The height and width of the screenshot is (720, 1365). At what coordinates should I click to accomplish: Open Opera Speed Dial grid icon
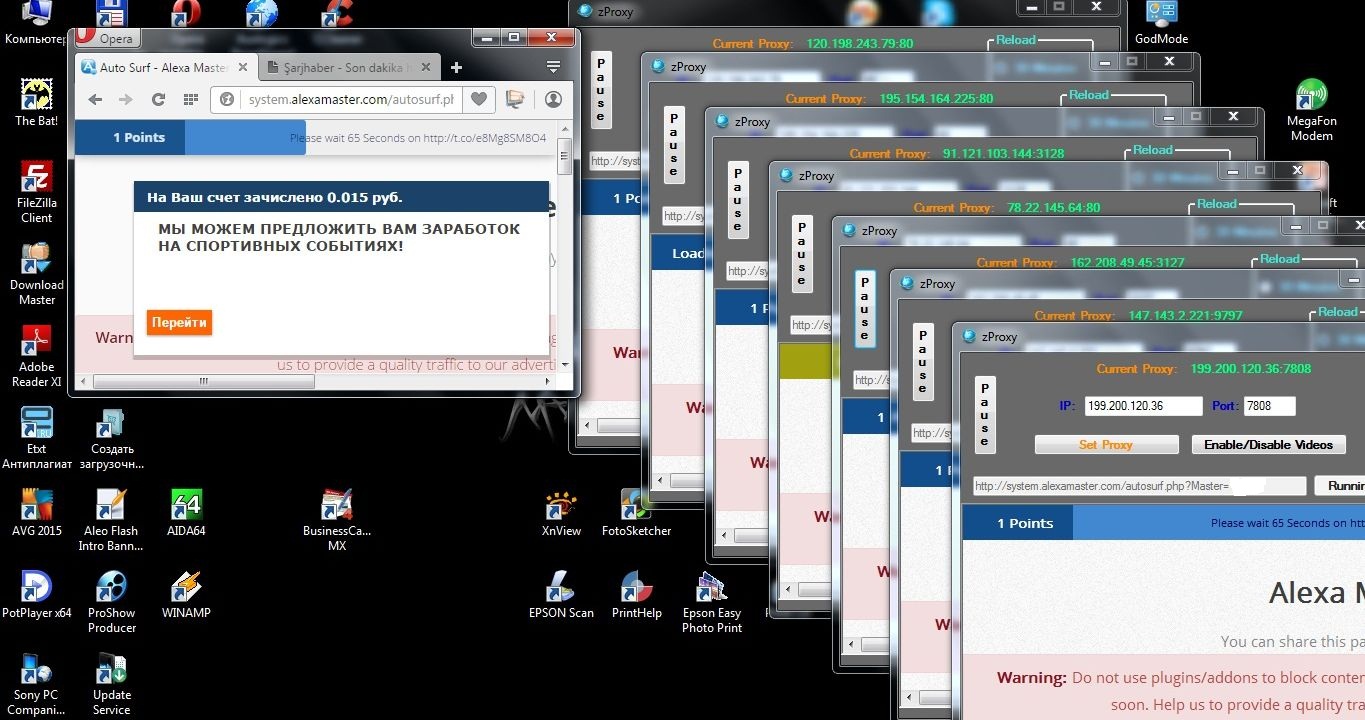point(190,99)
